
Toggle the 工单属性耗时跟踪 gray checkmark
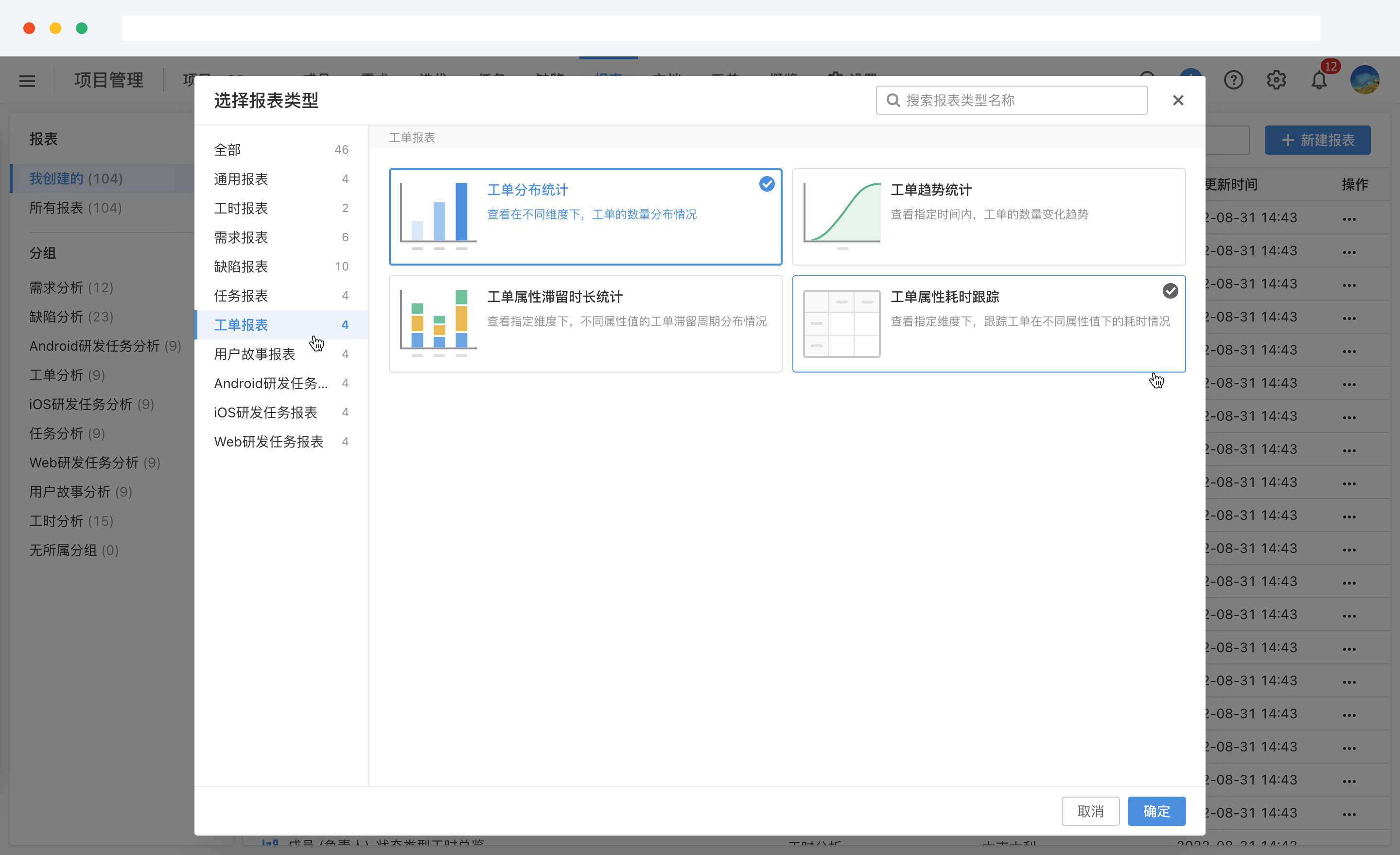1170,291
